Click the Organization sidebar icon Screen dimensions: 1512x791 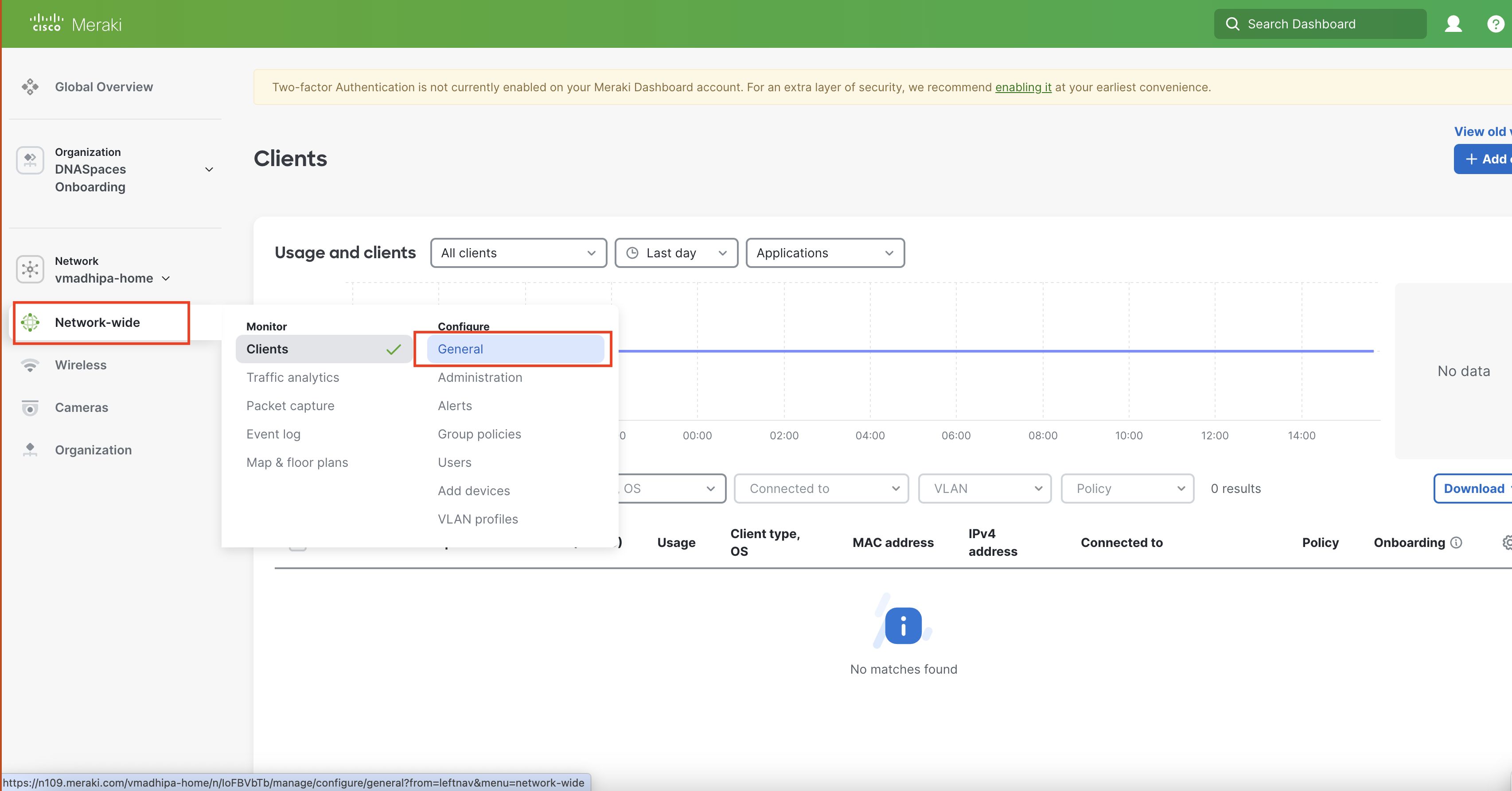pos(30,450)
